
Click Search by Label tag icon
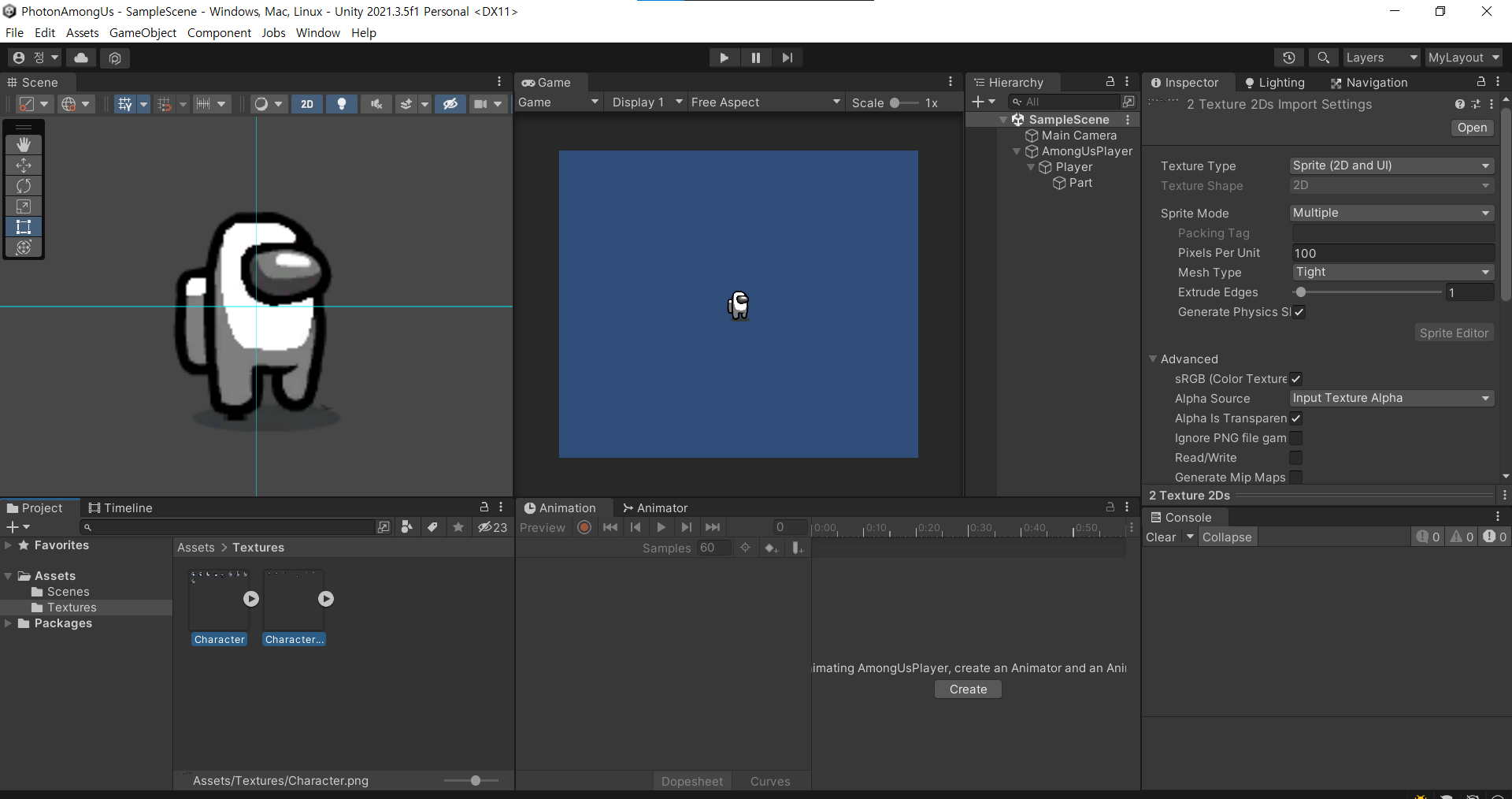pyautogui.click(x=432, y=527)
